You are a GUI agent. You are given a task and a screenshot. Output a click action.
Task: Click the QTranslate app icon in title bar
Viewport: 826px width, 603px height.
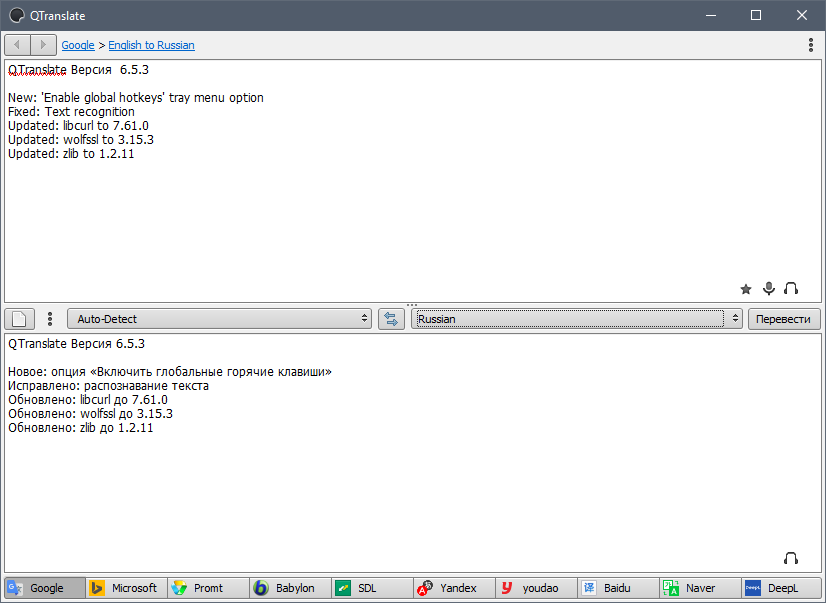pyautogui.click(x=17, y=15)
